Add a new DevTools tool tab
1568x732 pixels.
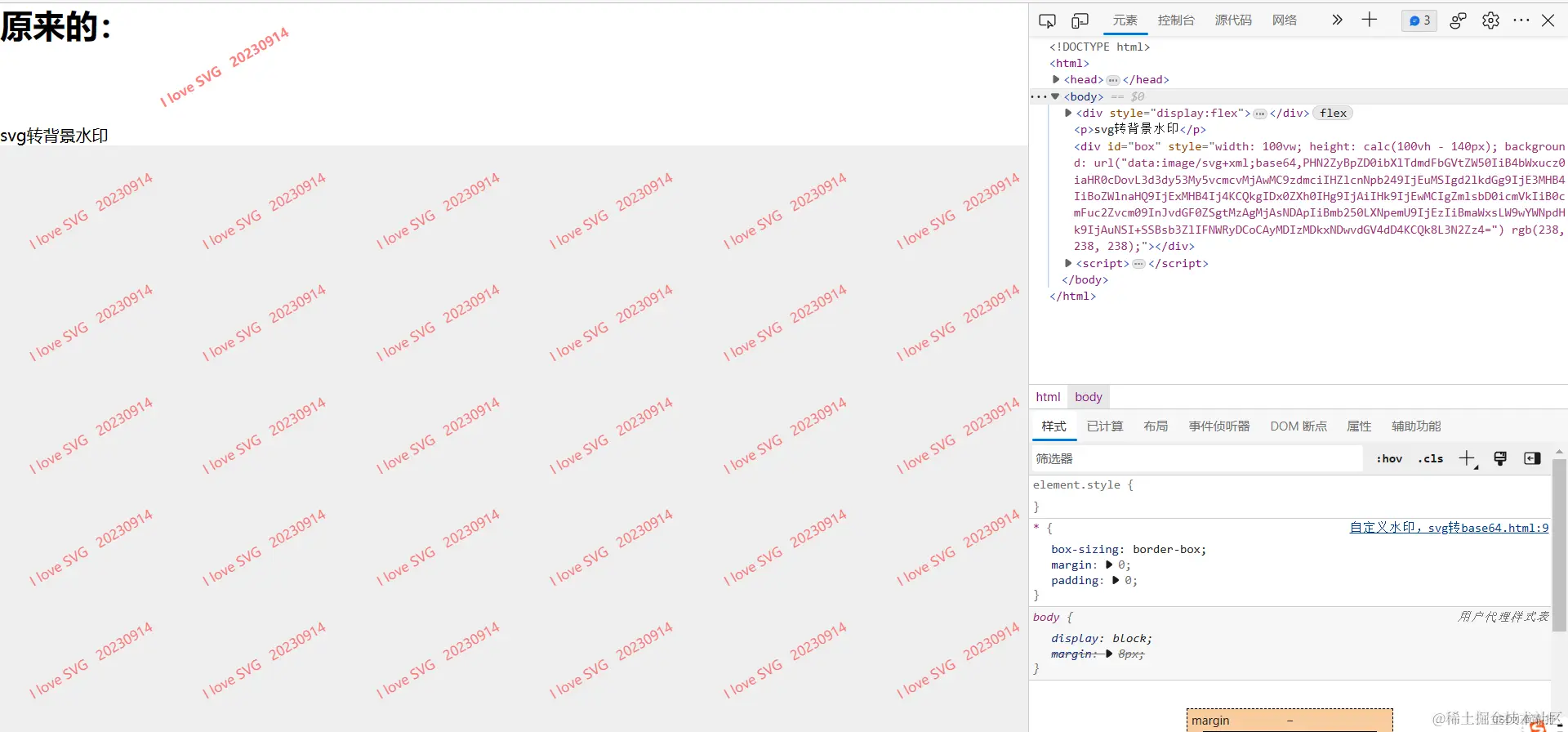coord(1370,20)
